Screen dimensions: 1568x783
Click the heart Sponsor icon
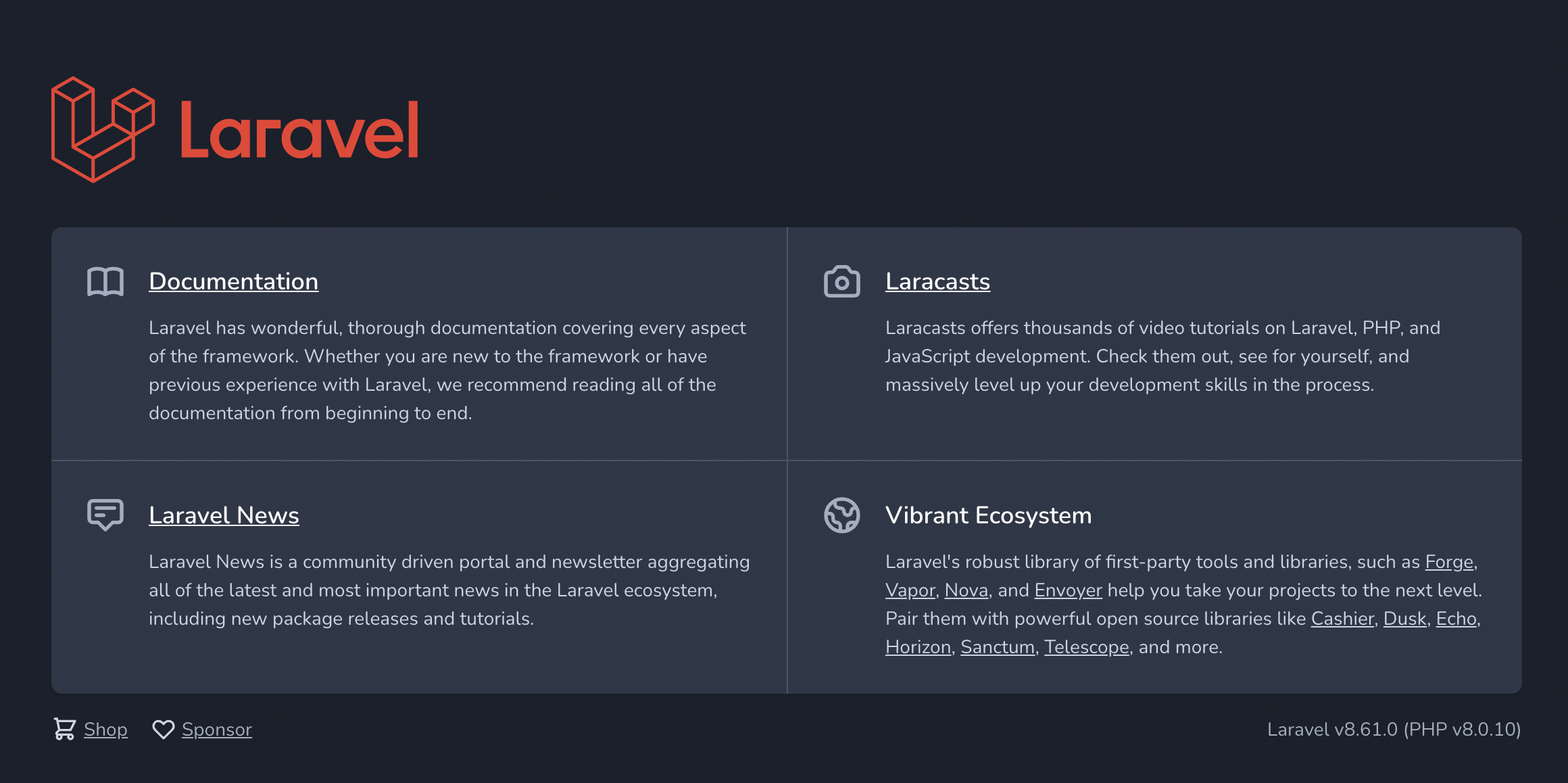point(163,730)
